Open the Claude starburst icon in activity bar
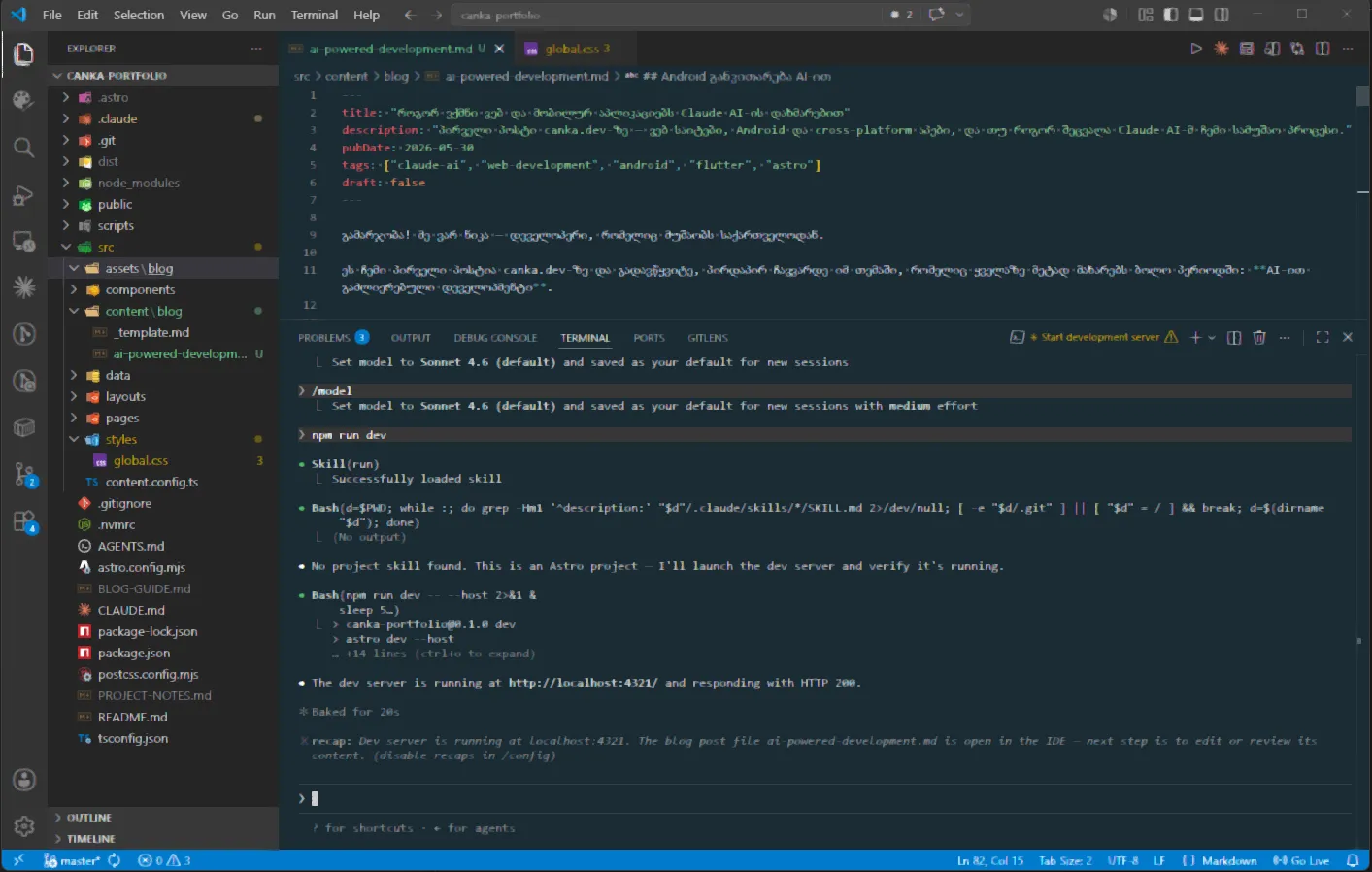The height and width of the screenshot is (872, 1372). [23, 287]
